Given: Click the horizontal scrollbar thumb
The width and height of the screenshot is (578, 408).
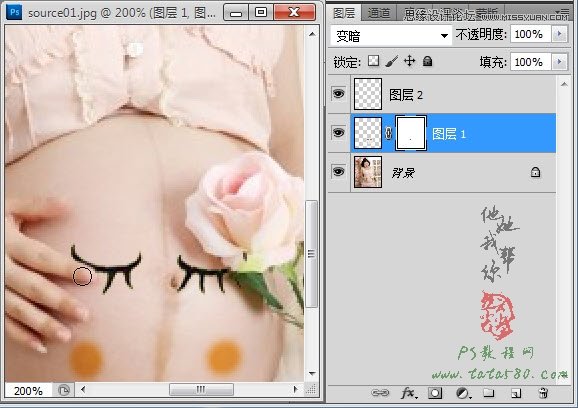Looking at the screenshot, I should [x=201, y=389].
